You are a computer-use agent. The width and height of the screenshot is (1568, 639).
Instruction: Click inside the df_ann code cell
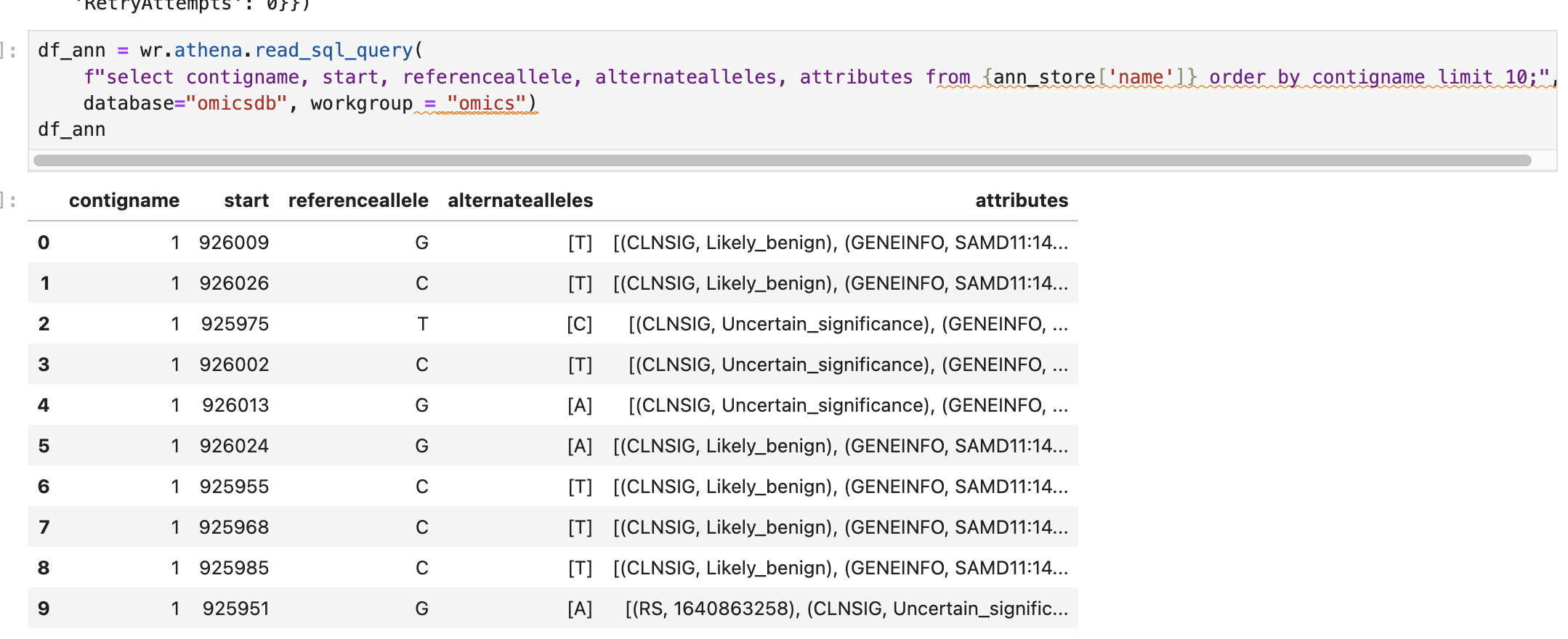(x=792, y=90)
